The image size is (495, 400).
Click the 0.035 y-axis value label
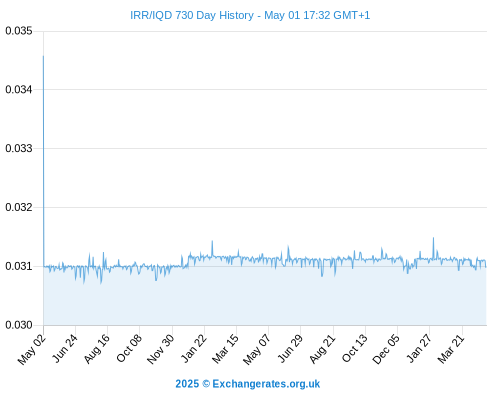(19, 31)
